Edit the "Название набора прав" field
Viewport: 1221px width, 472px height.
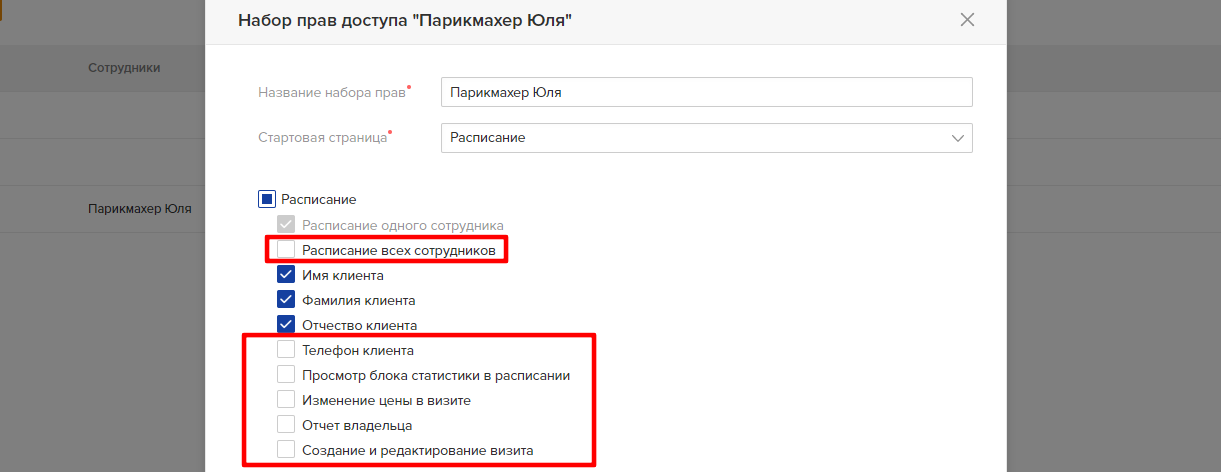(706, 92)
